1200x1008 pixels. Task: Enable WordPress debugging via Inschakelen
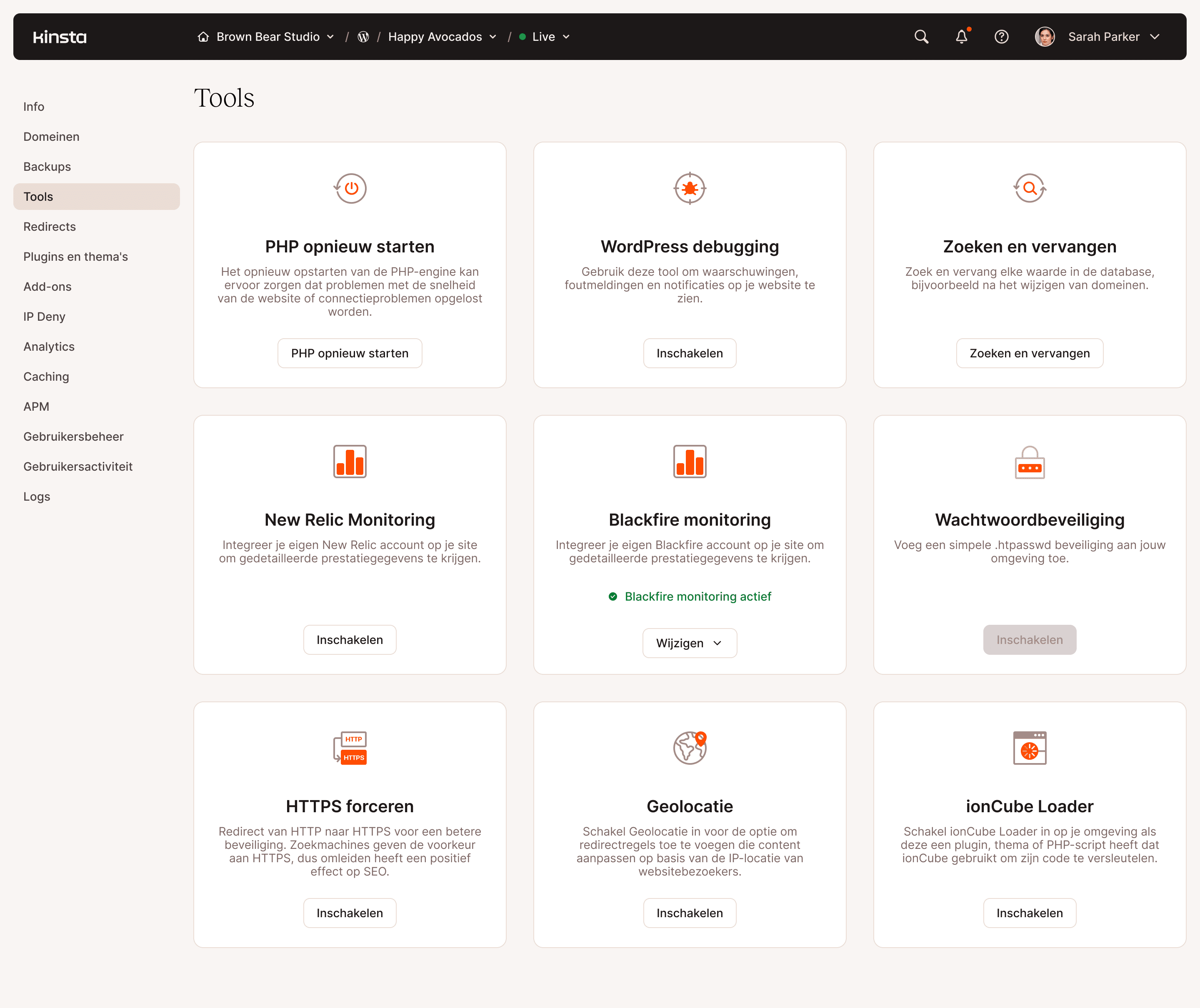tap(690, 353)
